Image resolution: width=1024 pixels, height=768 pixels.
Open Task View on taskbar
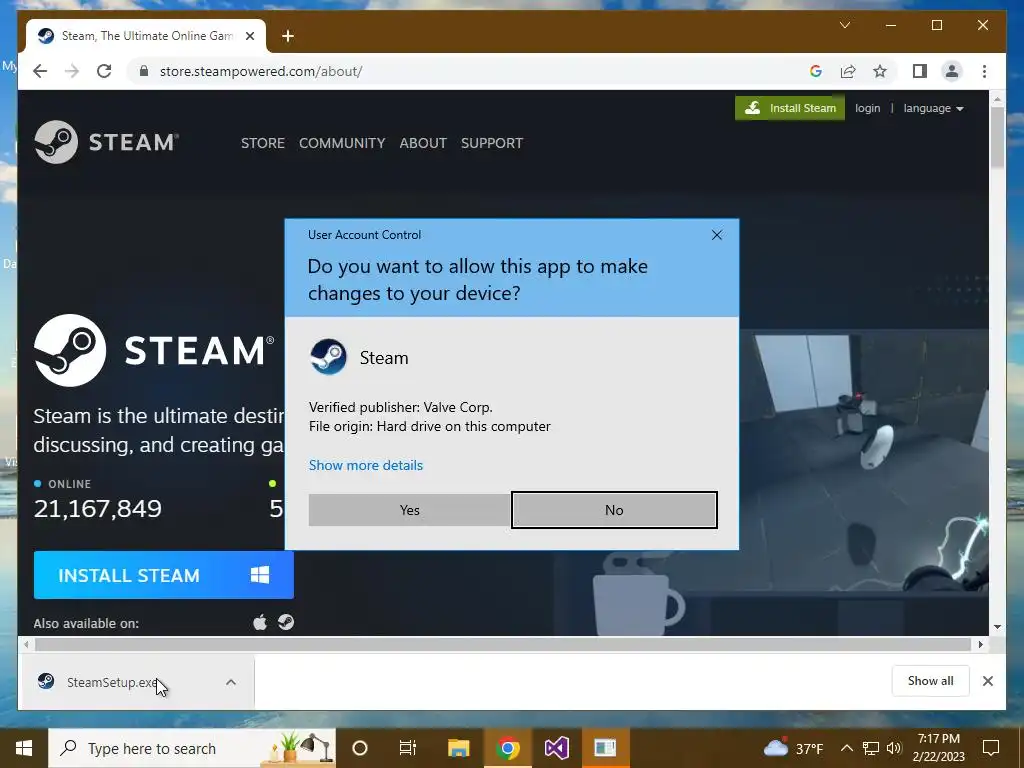pyautogui.click(x=408, y=748)
